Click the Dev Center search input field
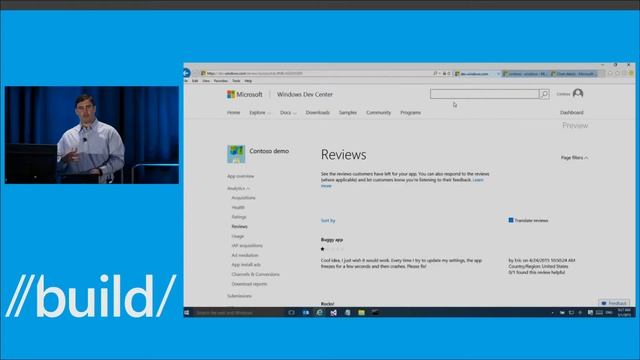640x360 pixels. (x=484, y=94)
